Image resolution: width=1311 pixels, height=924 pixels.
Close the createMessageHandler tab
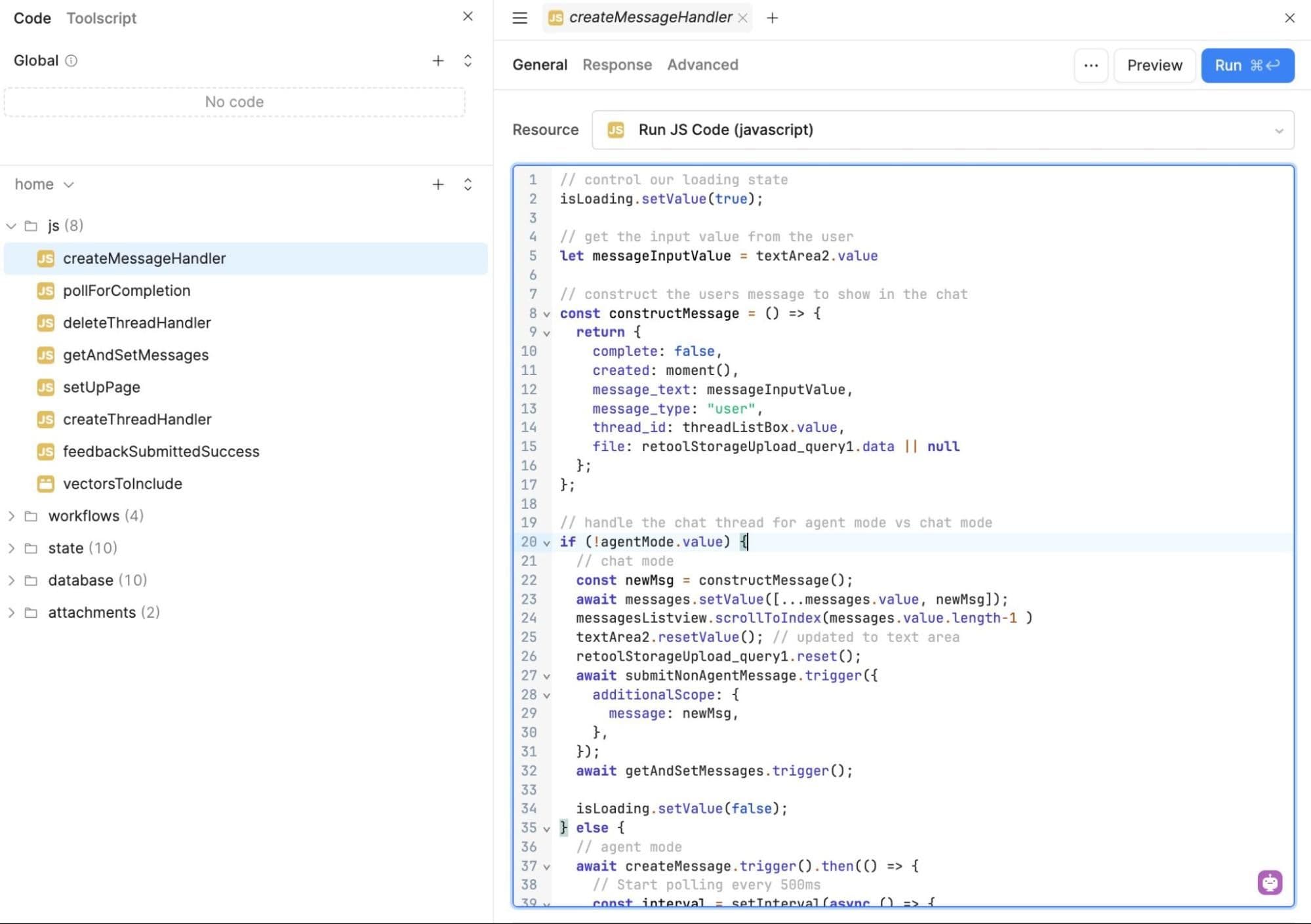[x=743, y=18]
